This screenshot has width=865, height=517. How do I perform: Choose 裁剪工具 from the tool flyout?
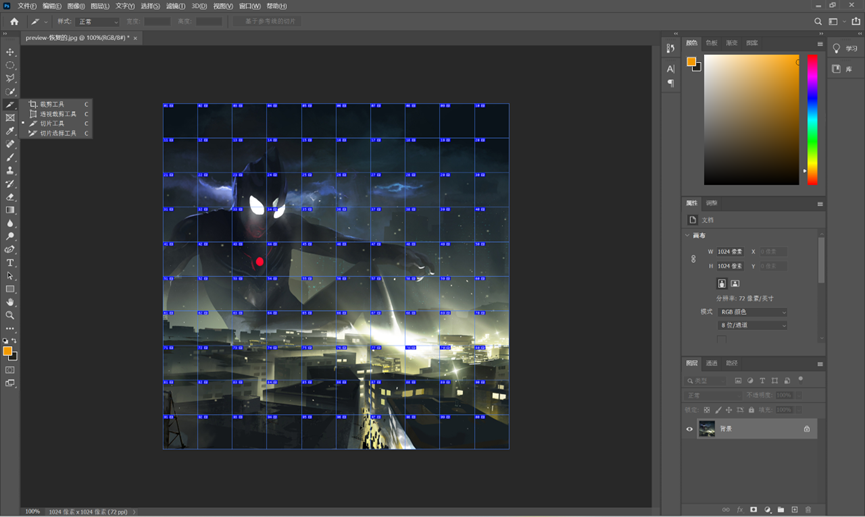[x=51, y=104]
